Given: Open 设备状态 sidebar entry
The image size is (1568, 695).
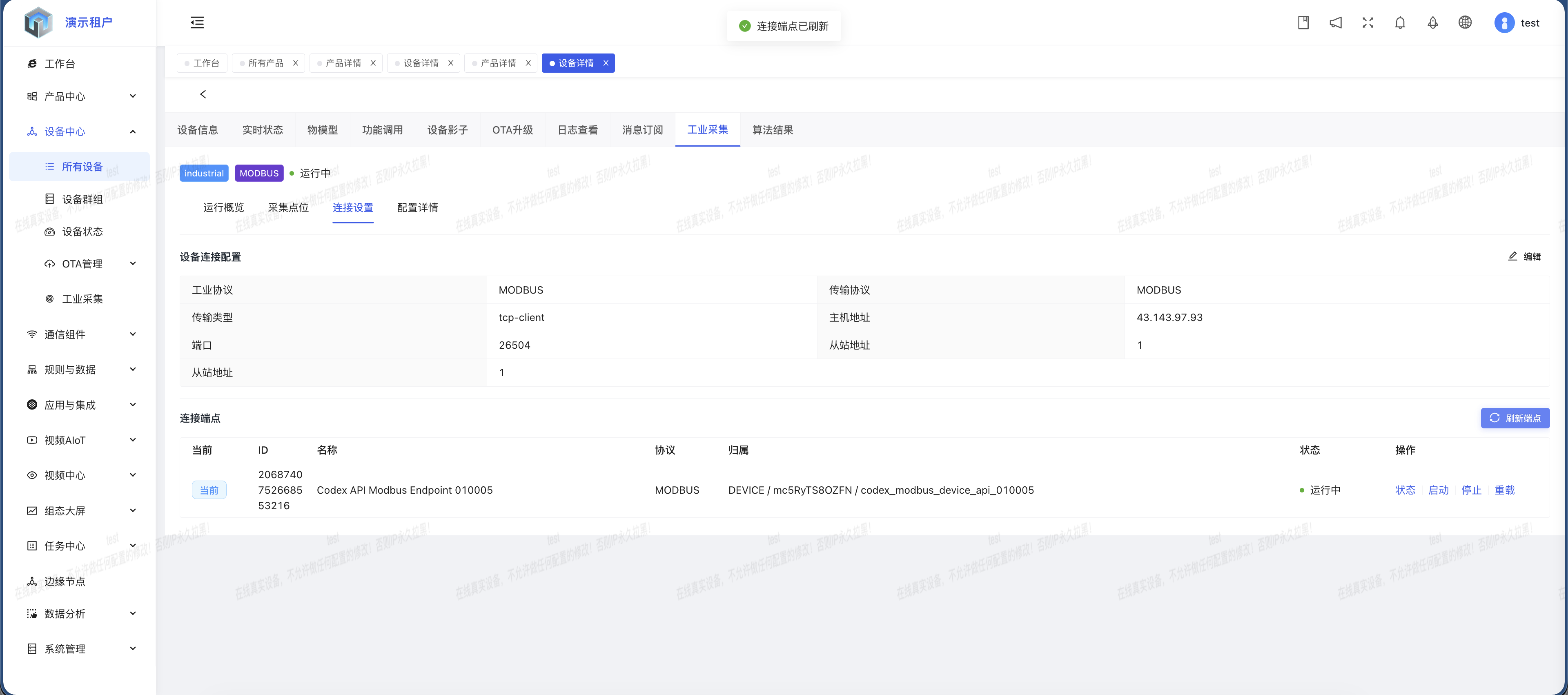Looking at the screenshot, I should (82, 231).
